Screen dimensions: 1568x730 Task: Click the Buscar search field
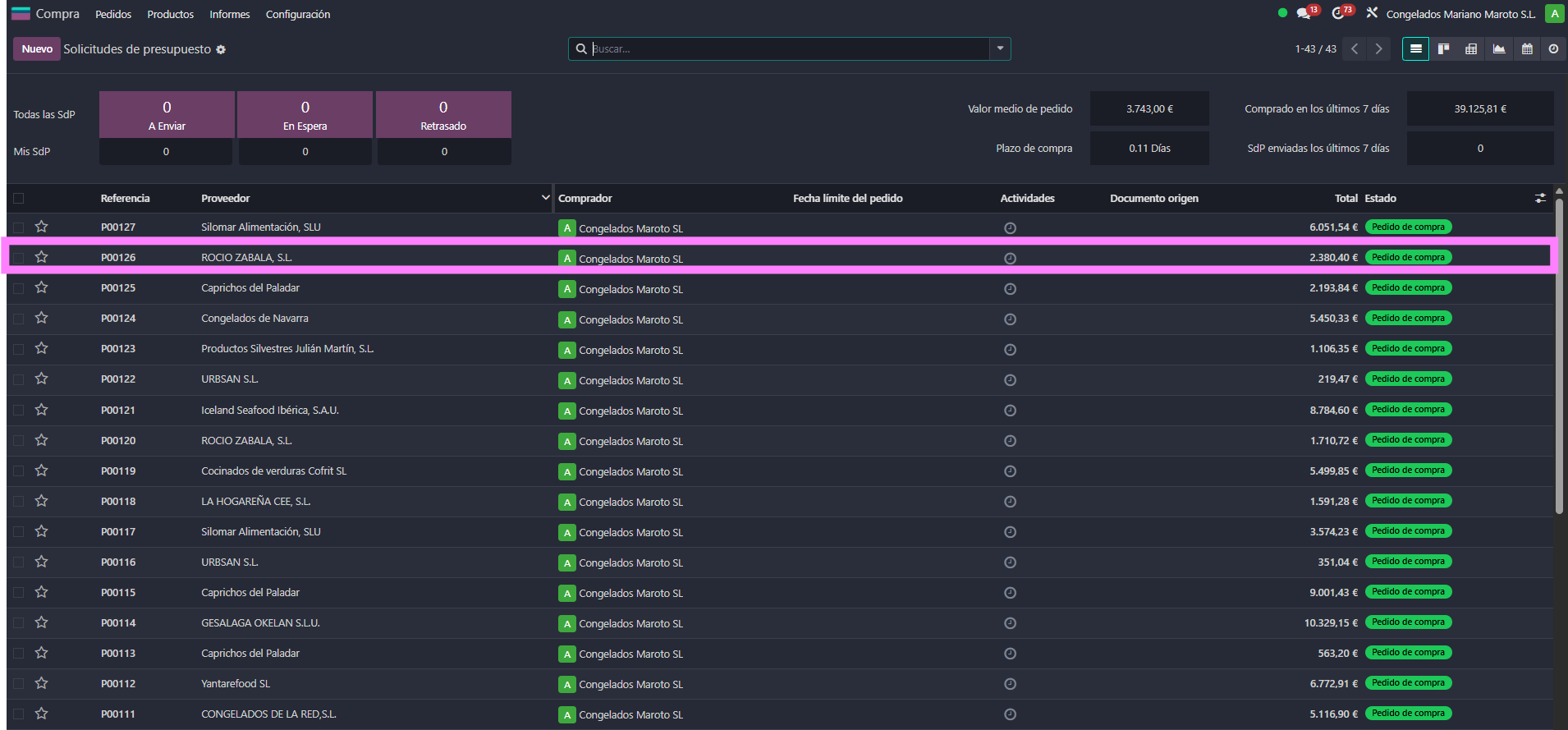(x=788, y=48)
